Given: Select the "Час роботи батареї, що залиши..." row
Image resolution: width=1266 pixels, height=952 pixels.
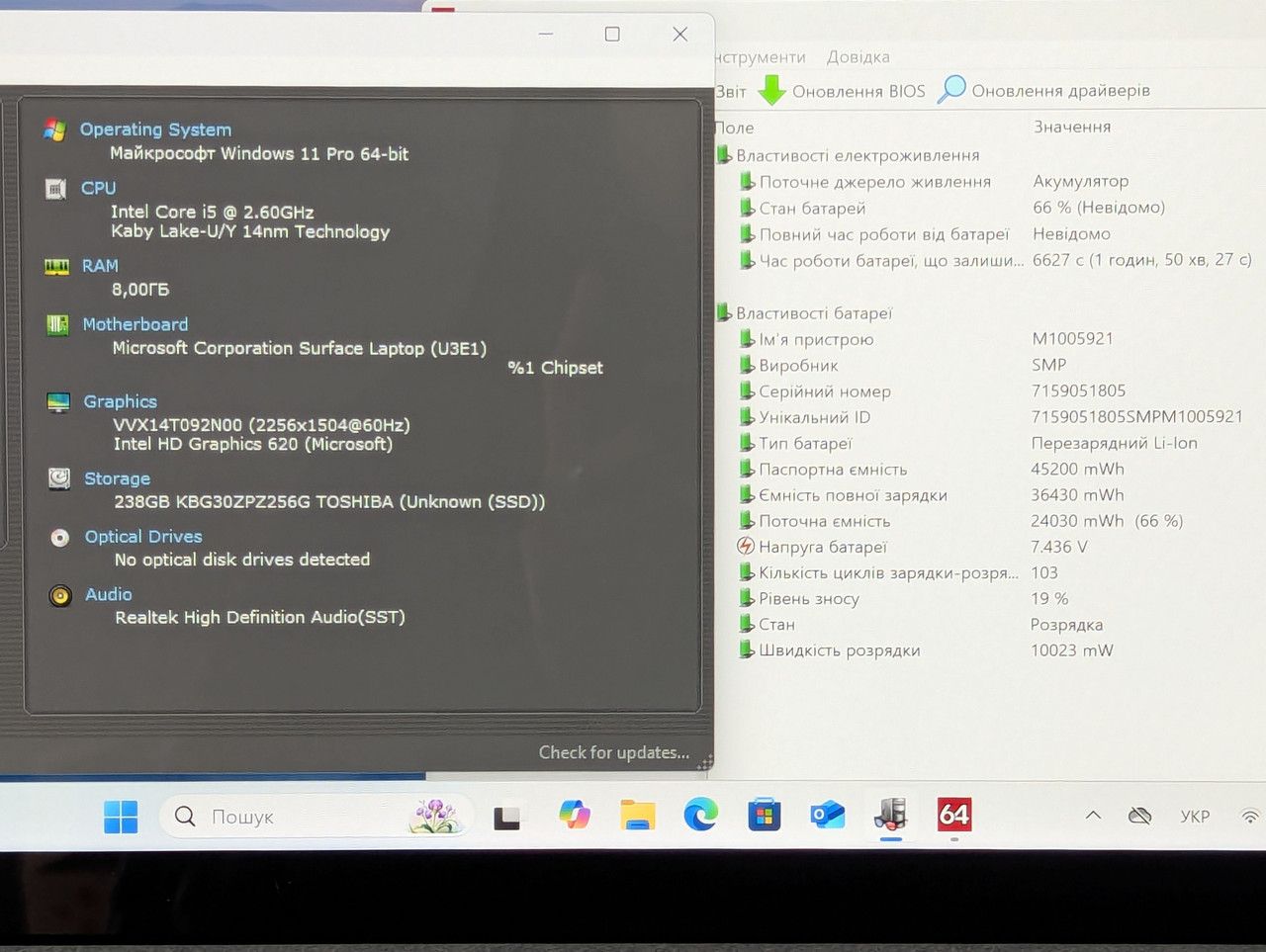Looking at the screenshot, I should tap(989, 260).
